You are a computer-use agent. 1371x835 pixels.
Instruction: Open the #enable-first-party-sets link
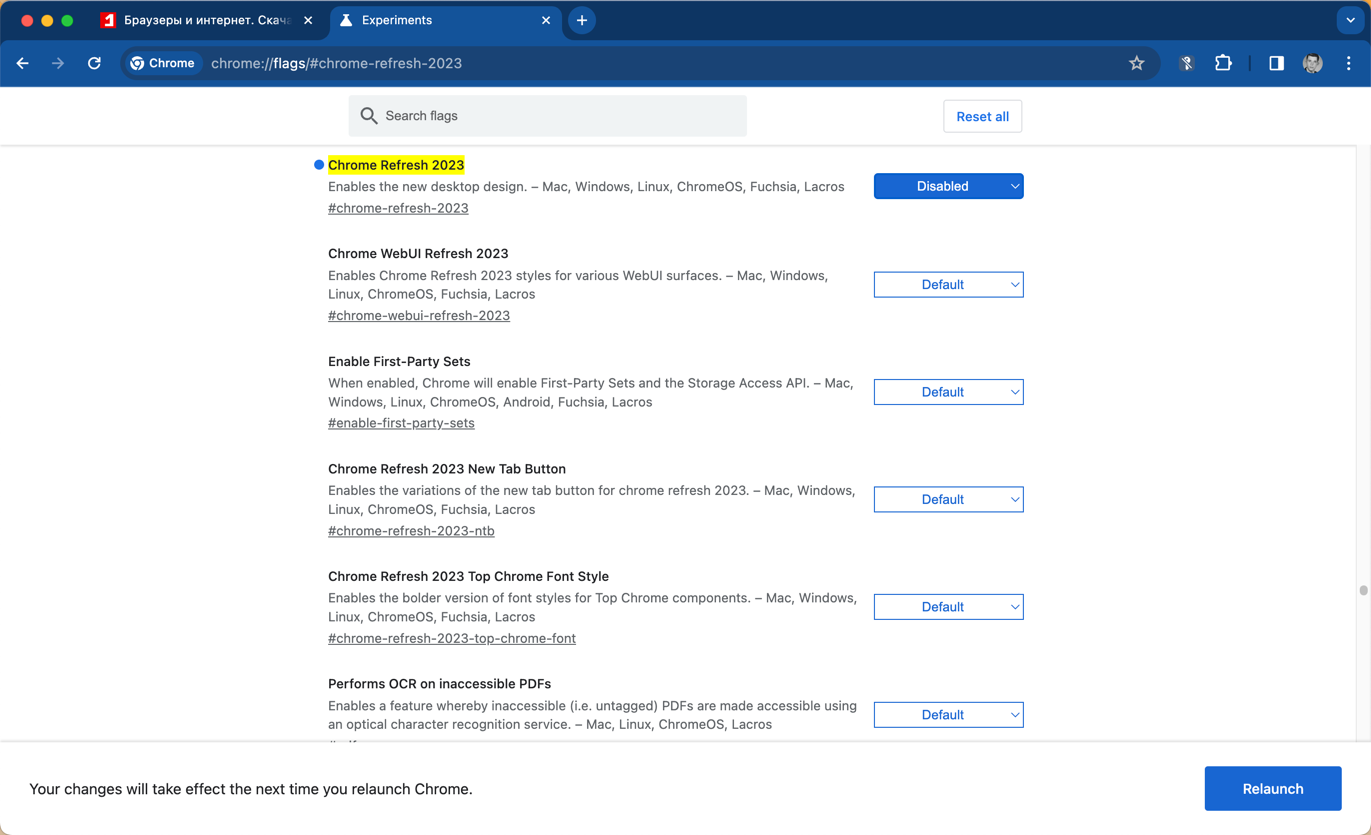(x=401, y=423)
